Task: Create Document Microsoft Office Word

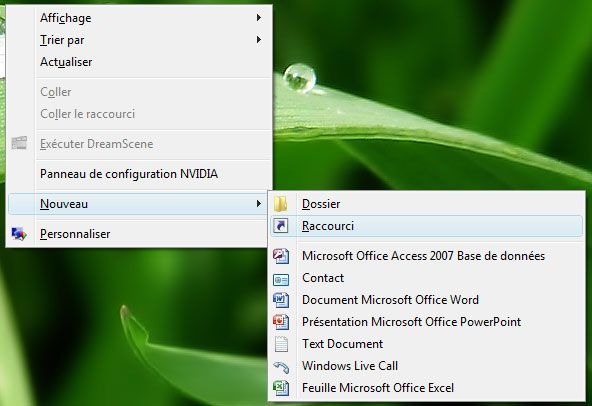Action: (427, 300)
